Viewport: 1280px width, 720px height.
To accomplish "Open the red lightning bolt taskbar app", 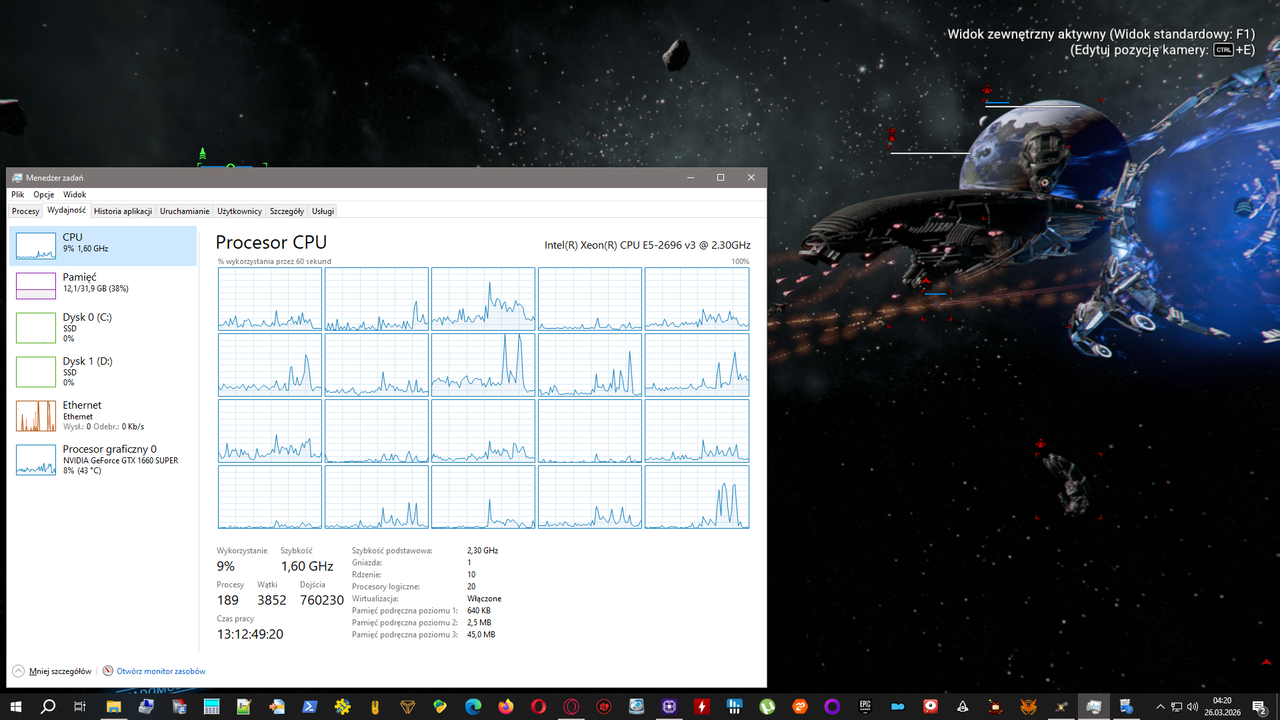I will [702, 706].
